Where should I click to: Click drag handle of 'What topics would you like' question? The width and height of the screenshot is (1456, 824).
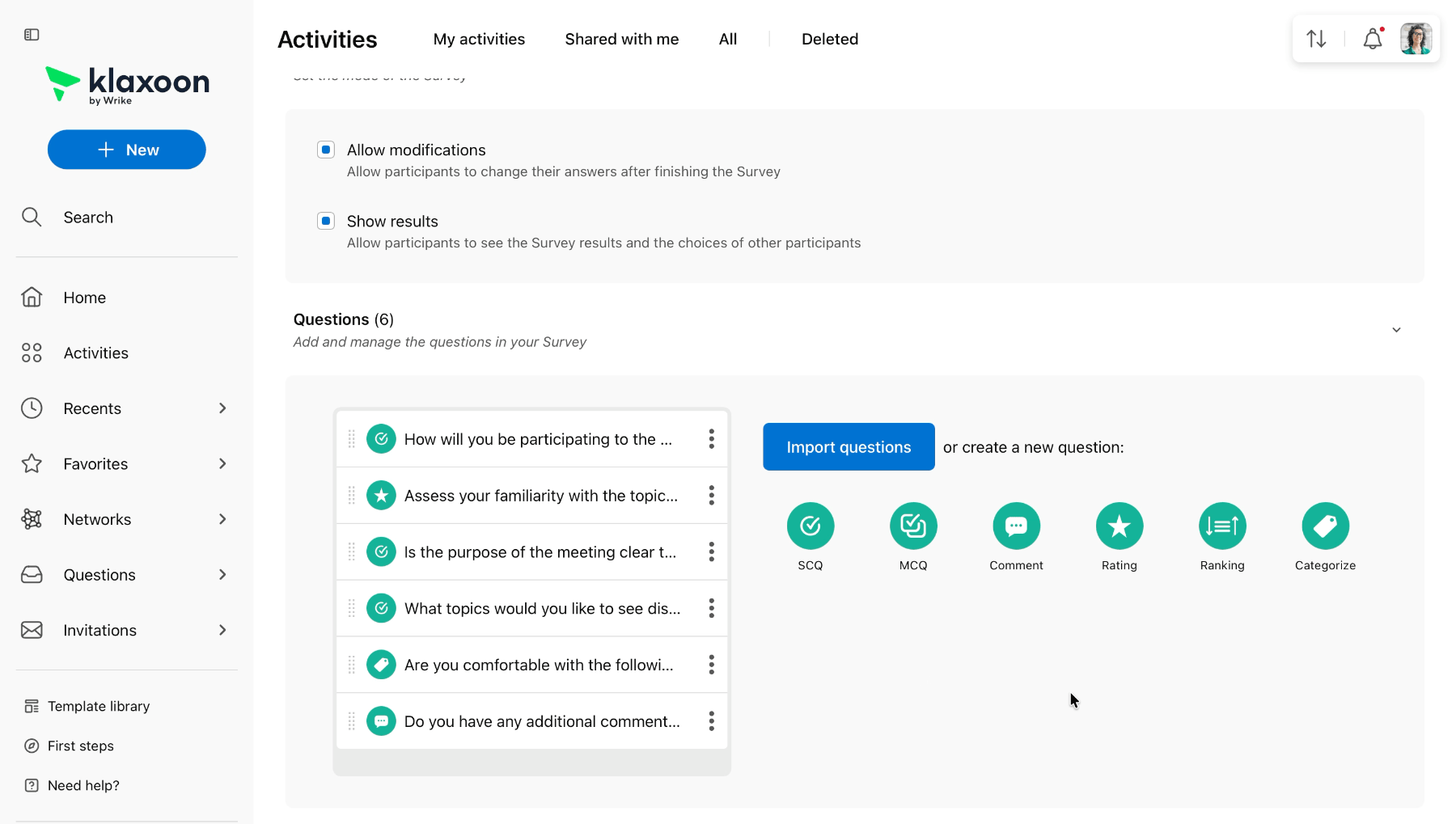pyautogui.click(x=352, y=608)
